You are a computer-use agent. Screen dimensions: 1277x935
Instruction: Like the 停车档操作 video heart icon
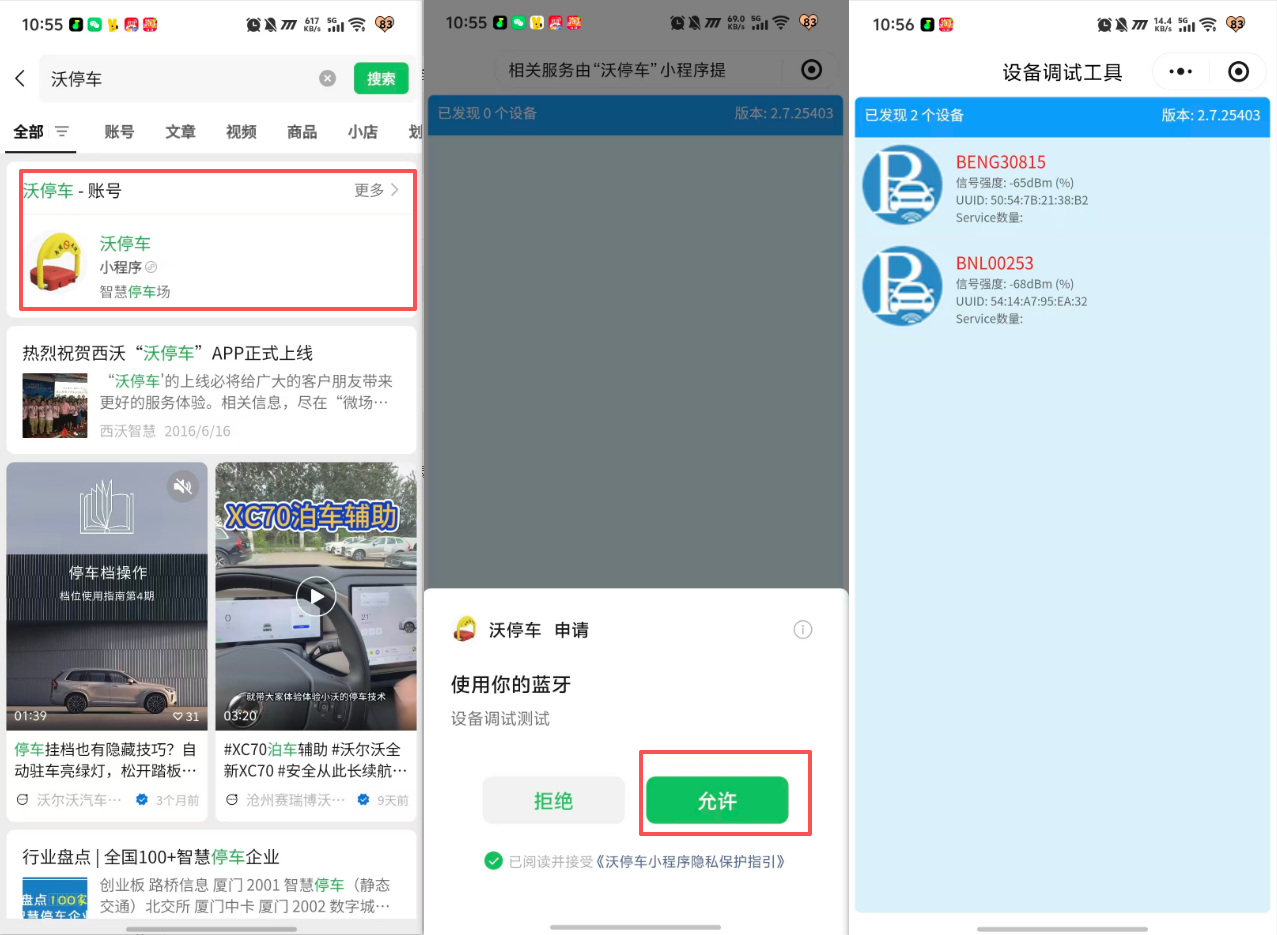pyautogui.click(x=178, y=716)
